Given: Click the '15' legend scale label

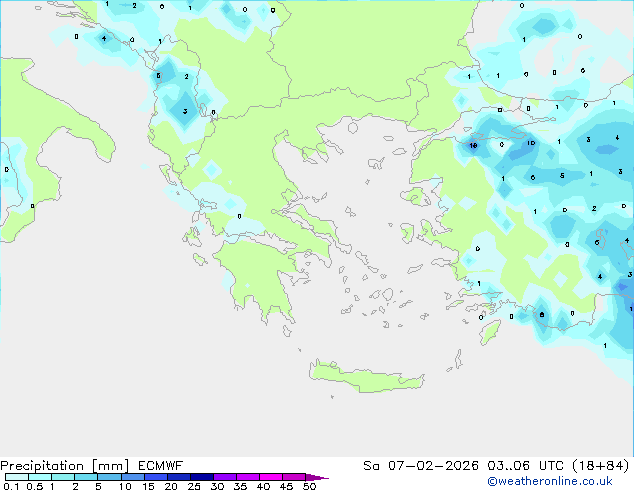Looking at the screenshot, I should (148, 486).
